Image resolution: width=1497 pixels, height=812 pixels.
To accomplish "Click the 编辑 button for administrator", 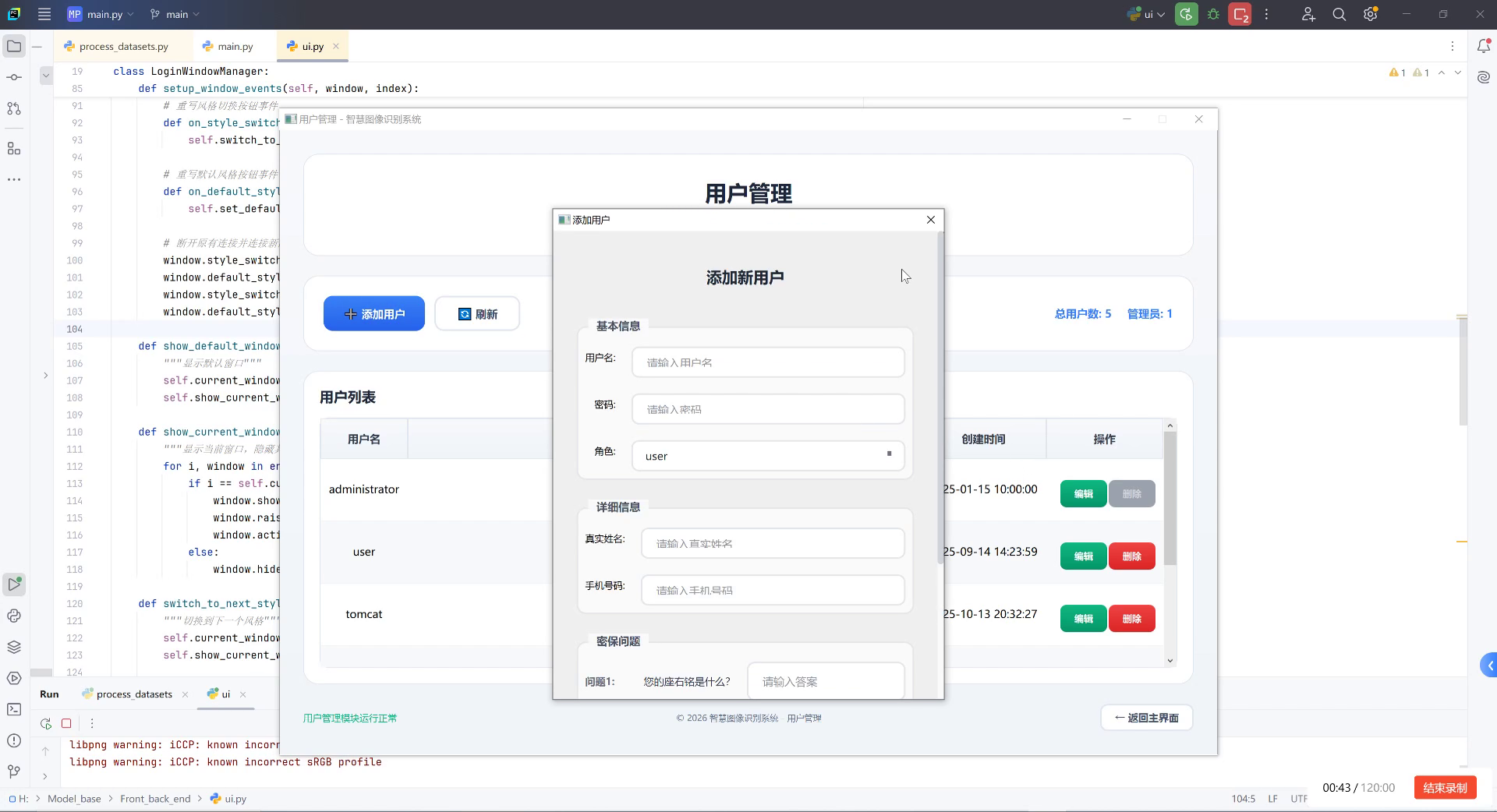I will click(x=1083, y=493).
